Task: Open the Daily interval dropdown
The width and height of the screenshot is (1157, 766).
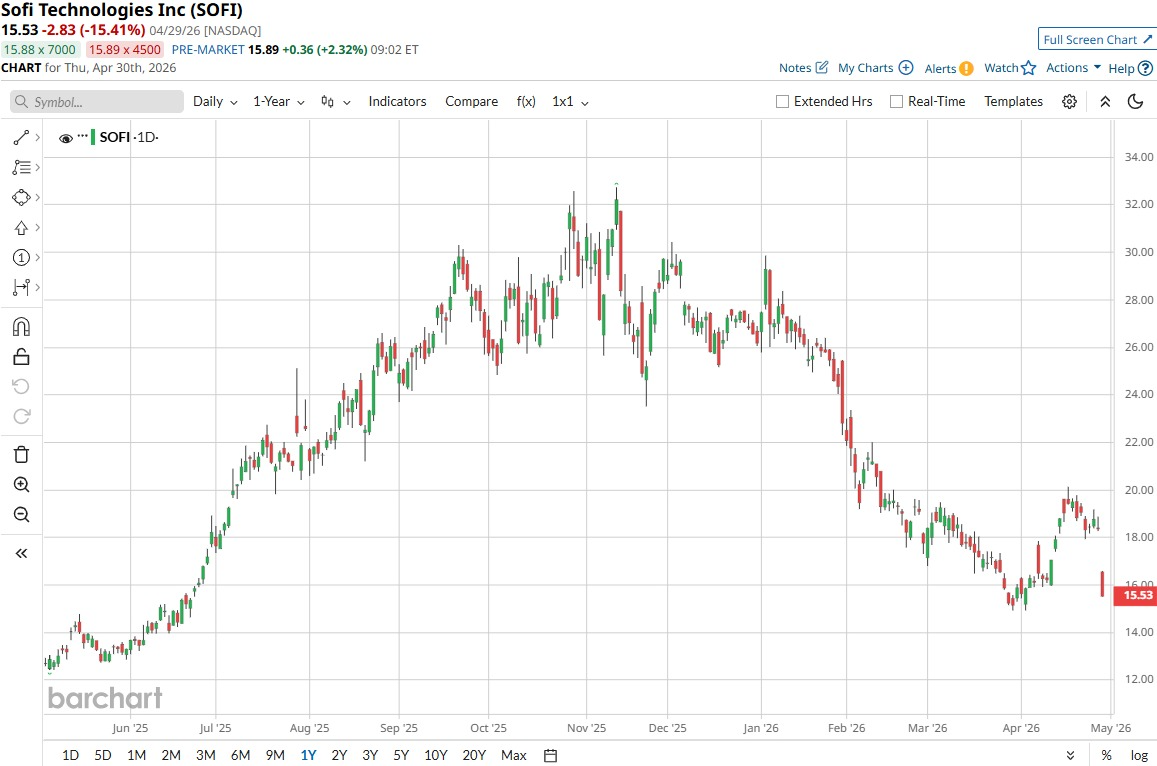Action: pyautogui.click(x=215, y=102)
